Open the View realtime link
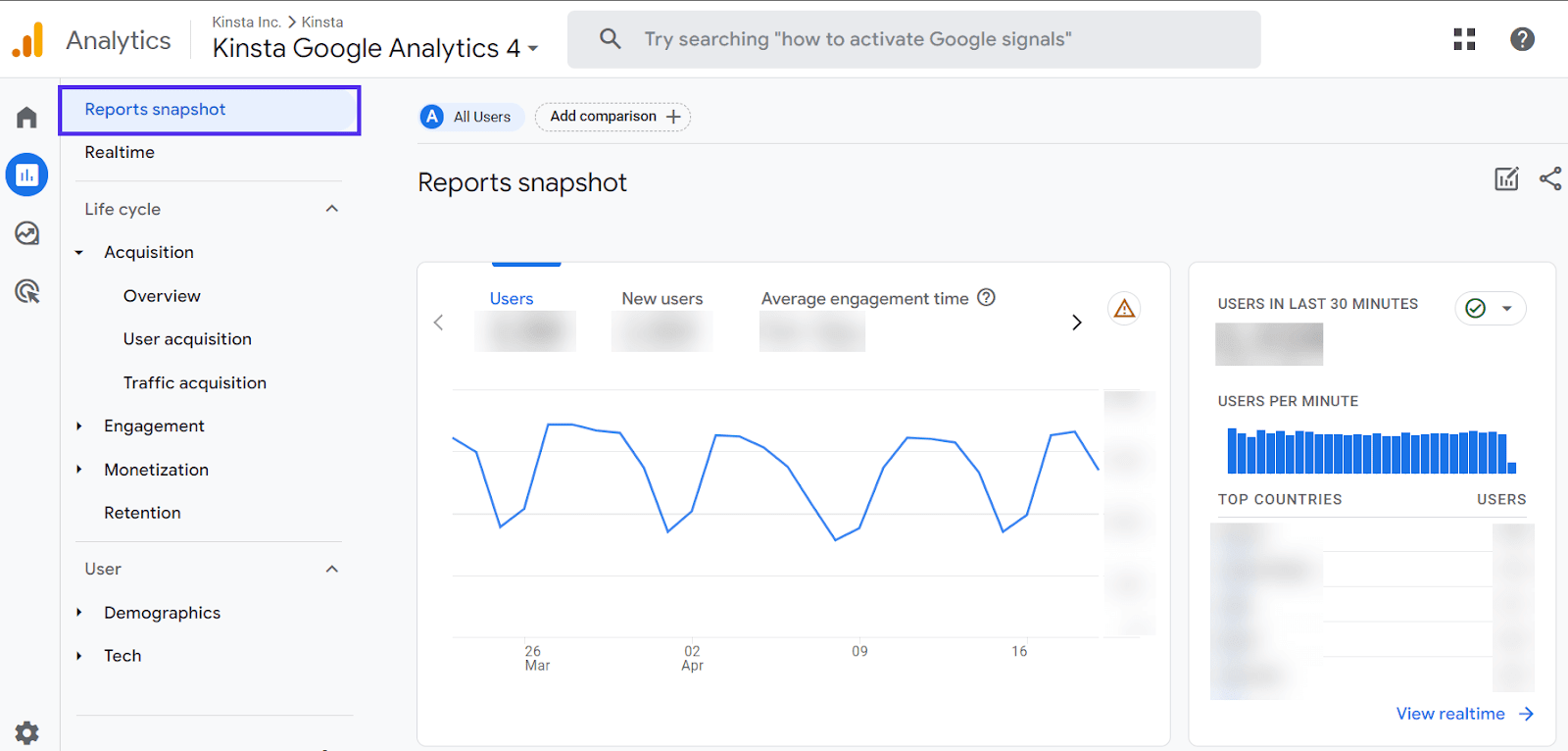 pos(1450,714)
